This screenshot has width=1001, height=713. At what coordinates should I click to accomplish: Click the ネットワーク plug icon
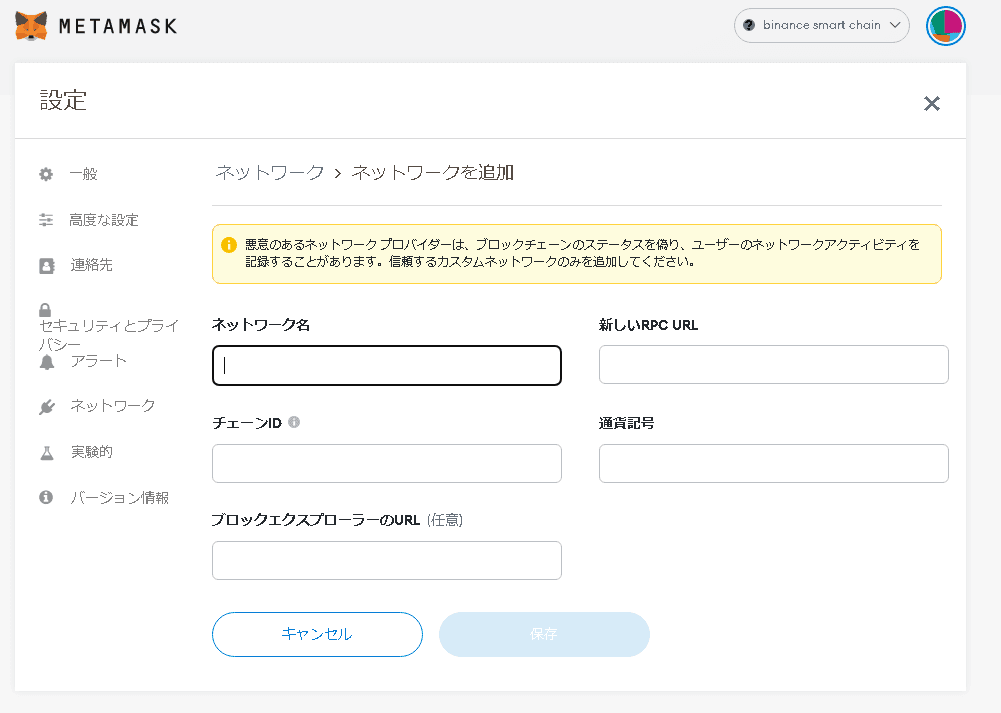46,405
